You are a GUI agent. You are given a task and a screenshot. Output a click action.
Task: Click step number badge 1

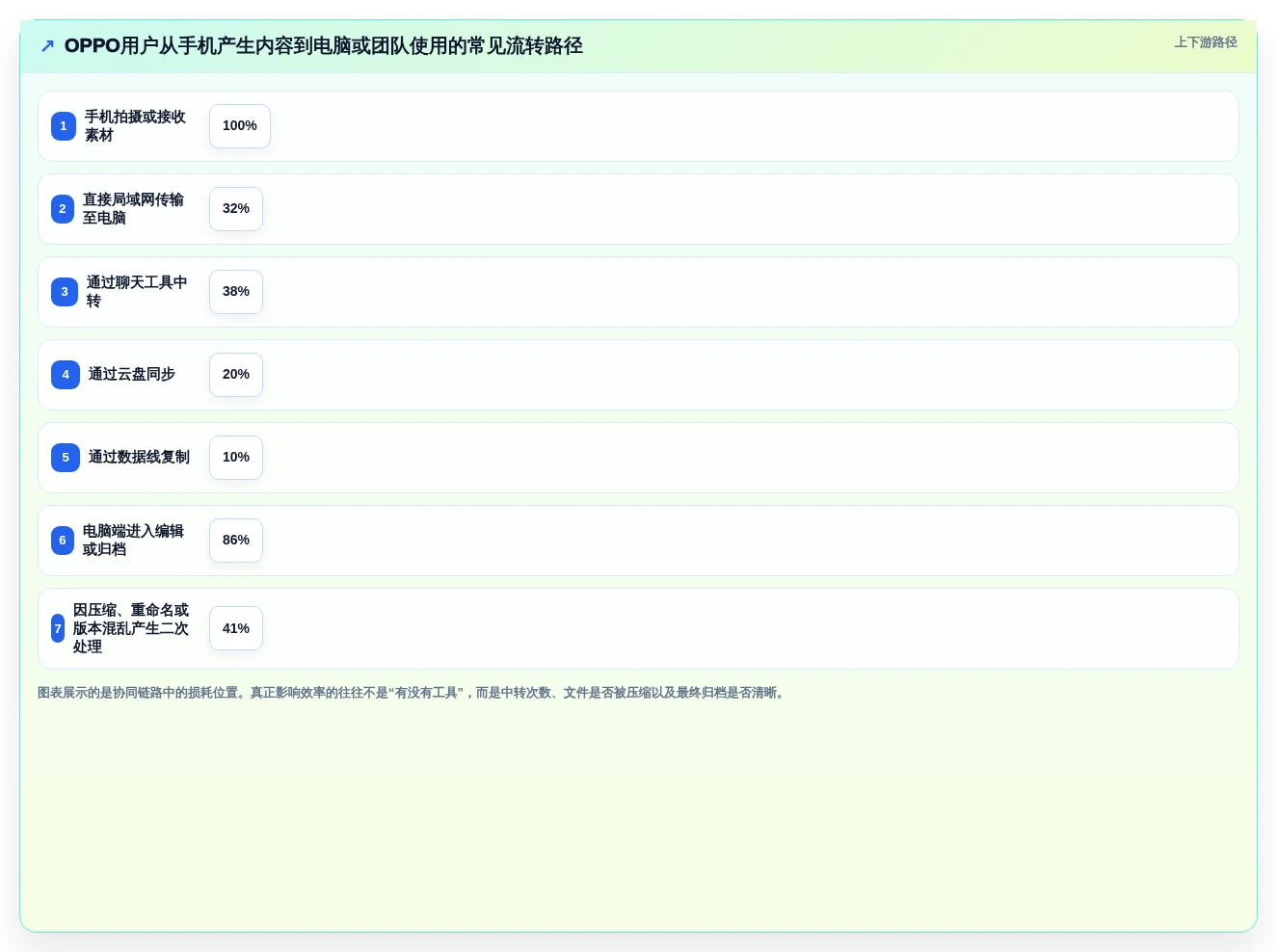click(64, 126)
